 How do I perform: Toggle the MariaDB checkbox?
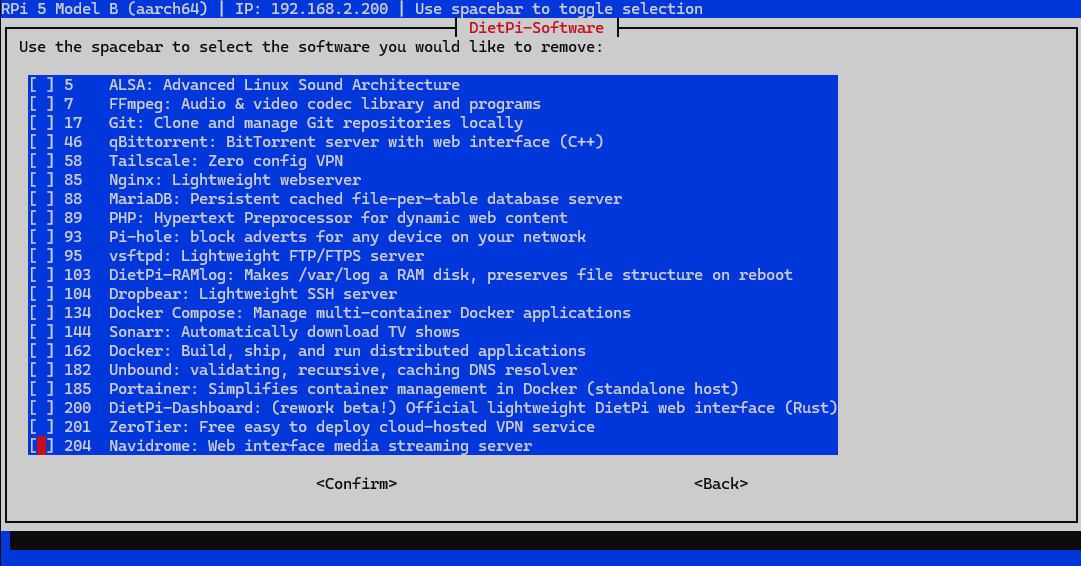[41, 199]
